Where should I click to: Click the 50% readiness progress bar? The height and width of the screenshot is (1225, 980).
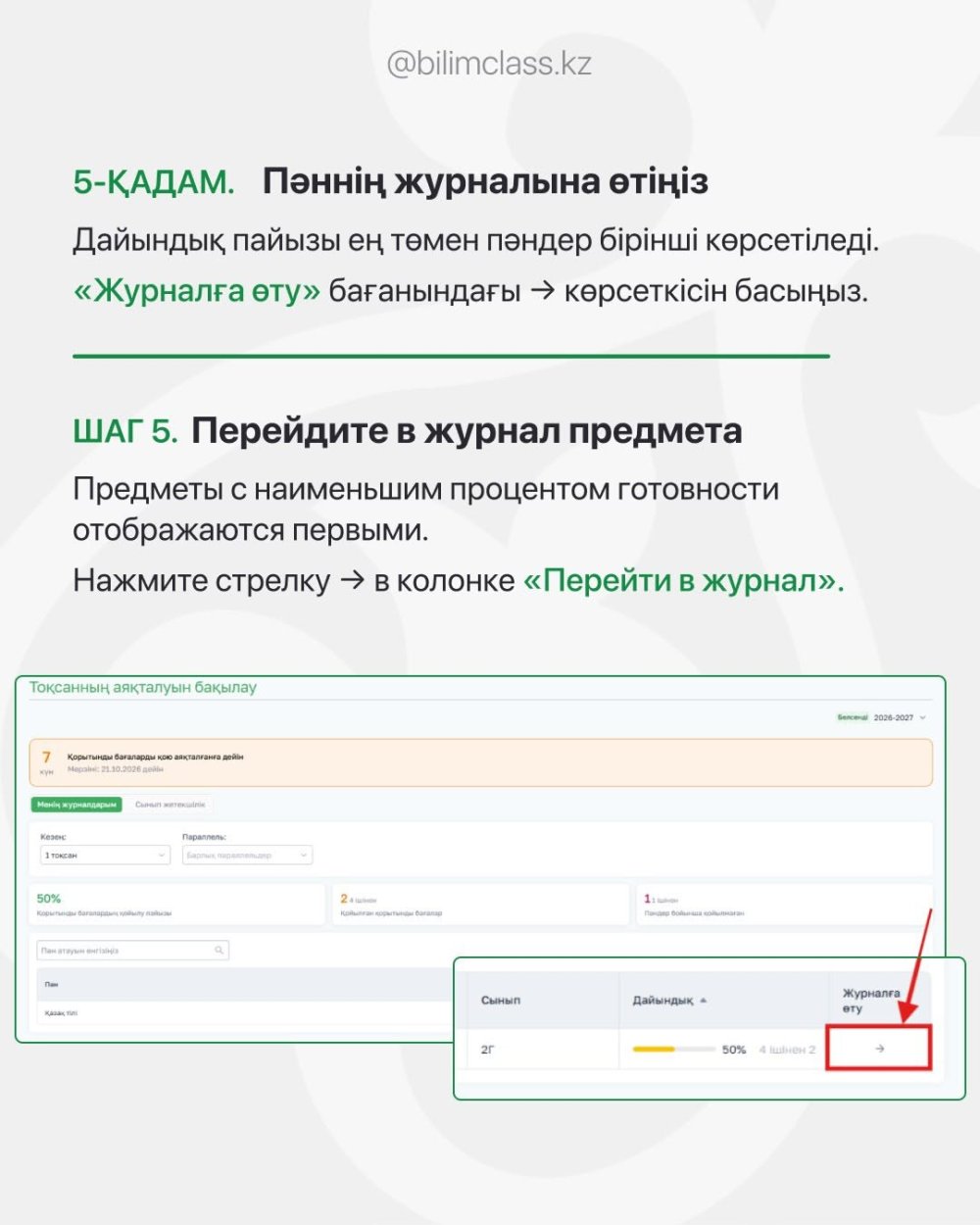click(673, 1050)
